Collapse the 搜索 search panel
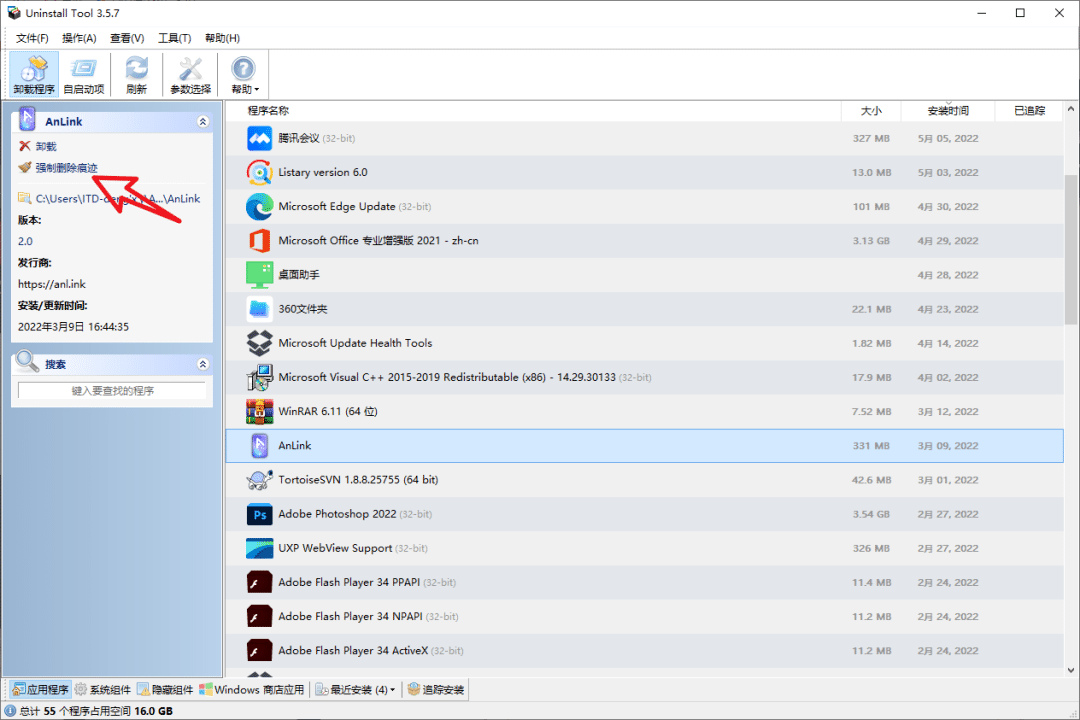The height and width of the screenshot is (720, 1080). click(x=202, y=364)
